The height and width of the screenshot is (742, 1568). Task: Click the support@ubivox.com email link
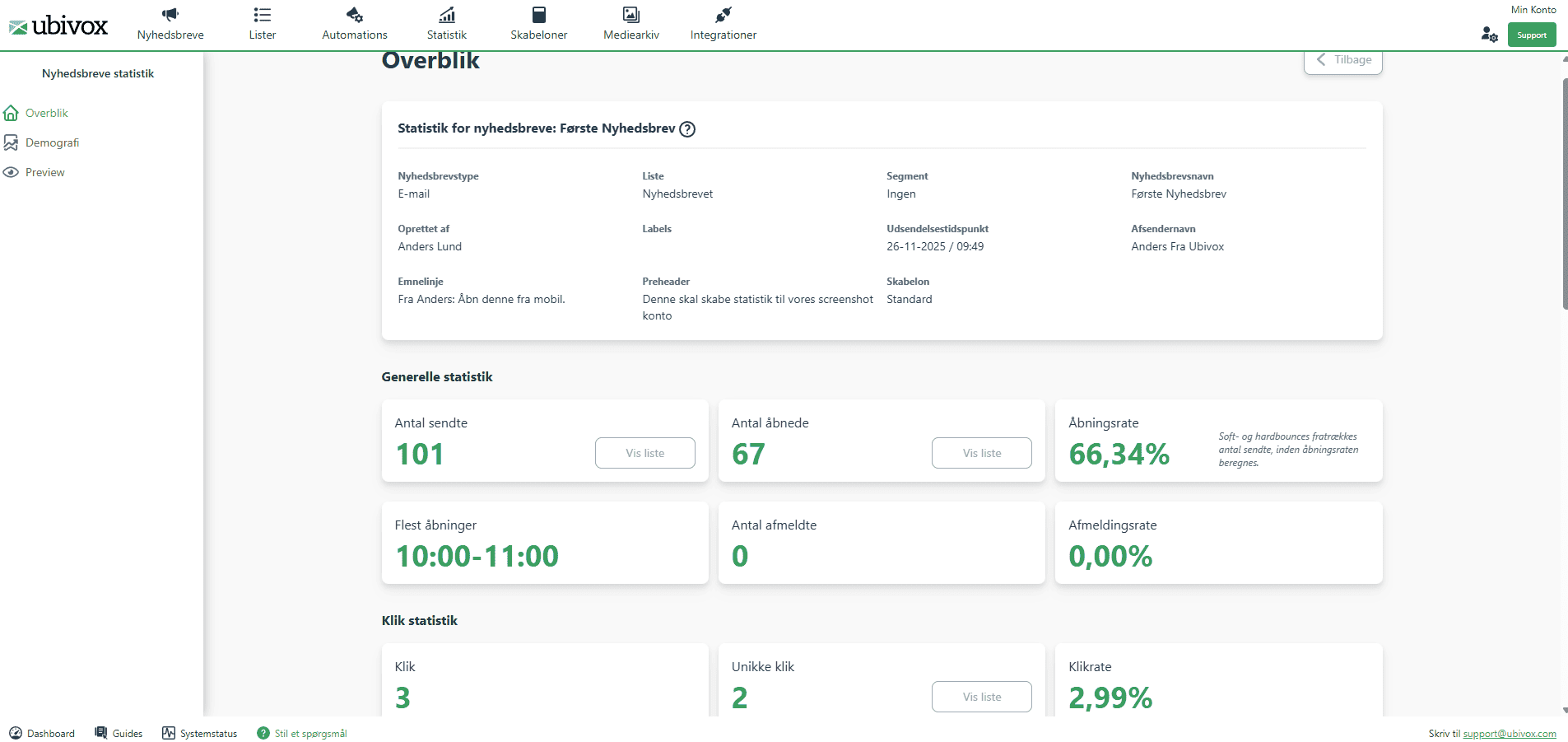pos(1510,734)
